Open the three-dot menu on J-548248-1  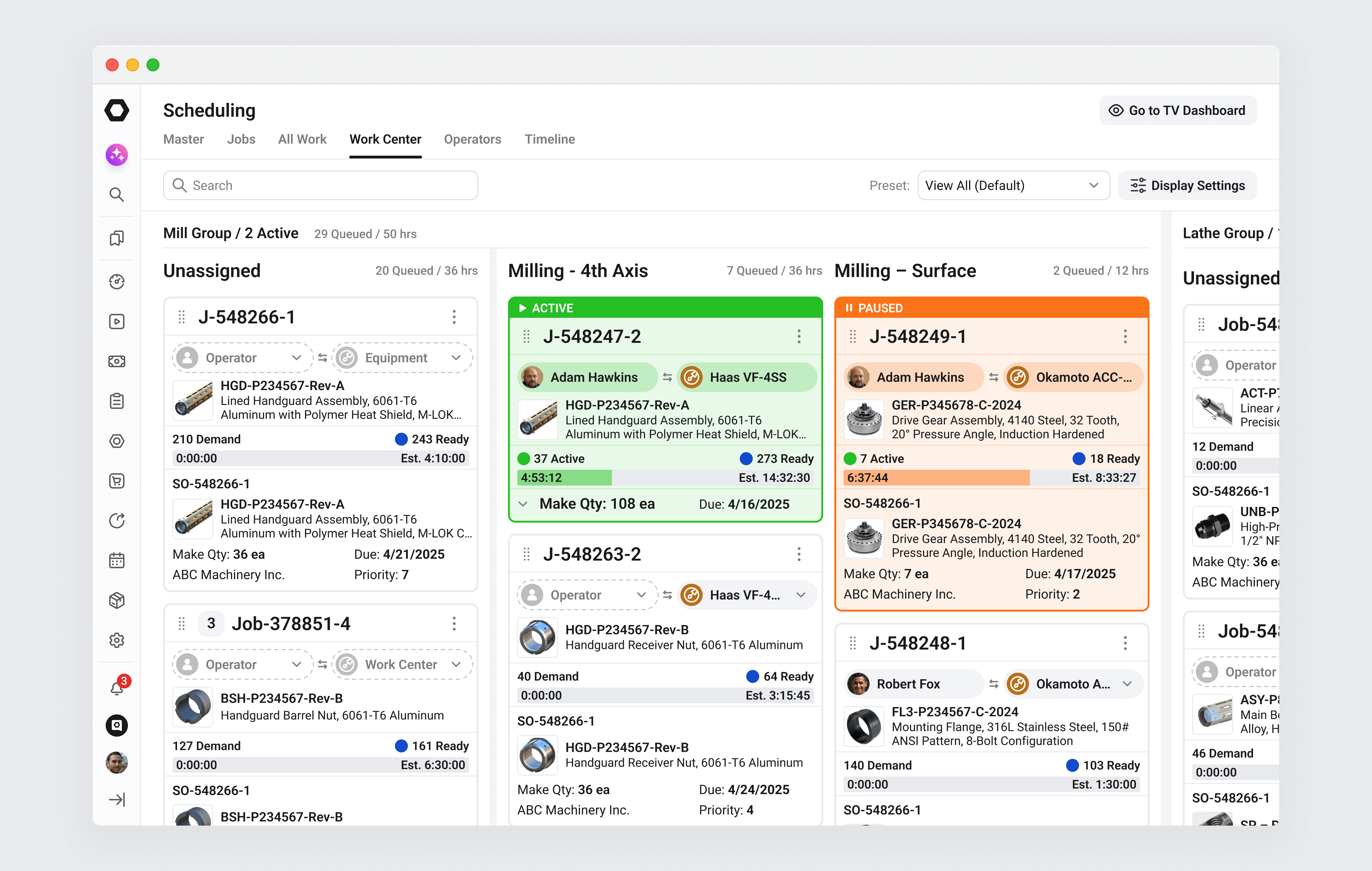click(1125, 643)
